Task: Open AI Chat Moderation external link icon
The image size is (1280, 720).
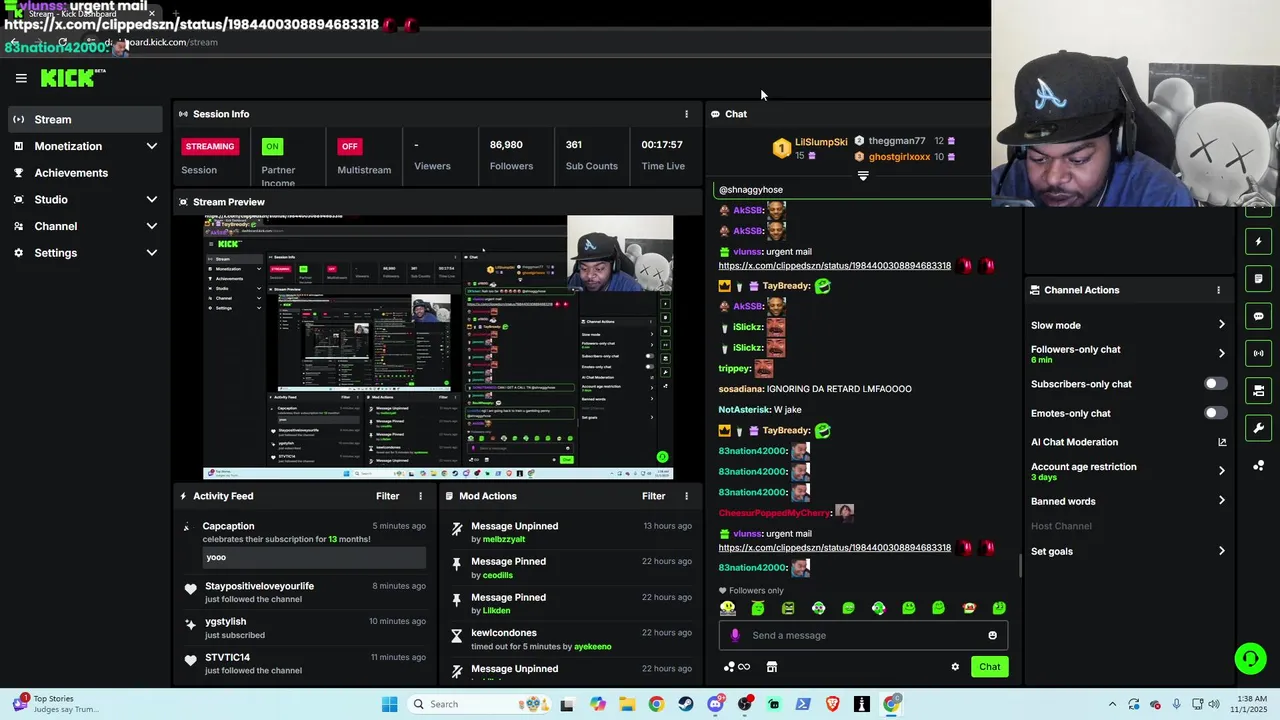Action: point(1221,442)
